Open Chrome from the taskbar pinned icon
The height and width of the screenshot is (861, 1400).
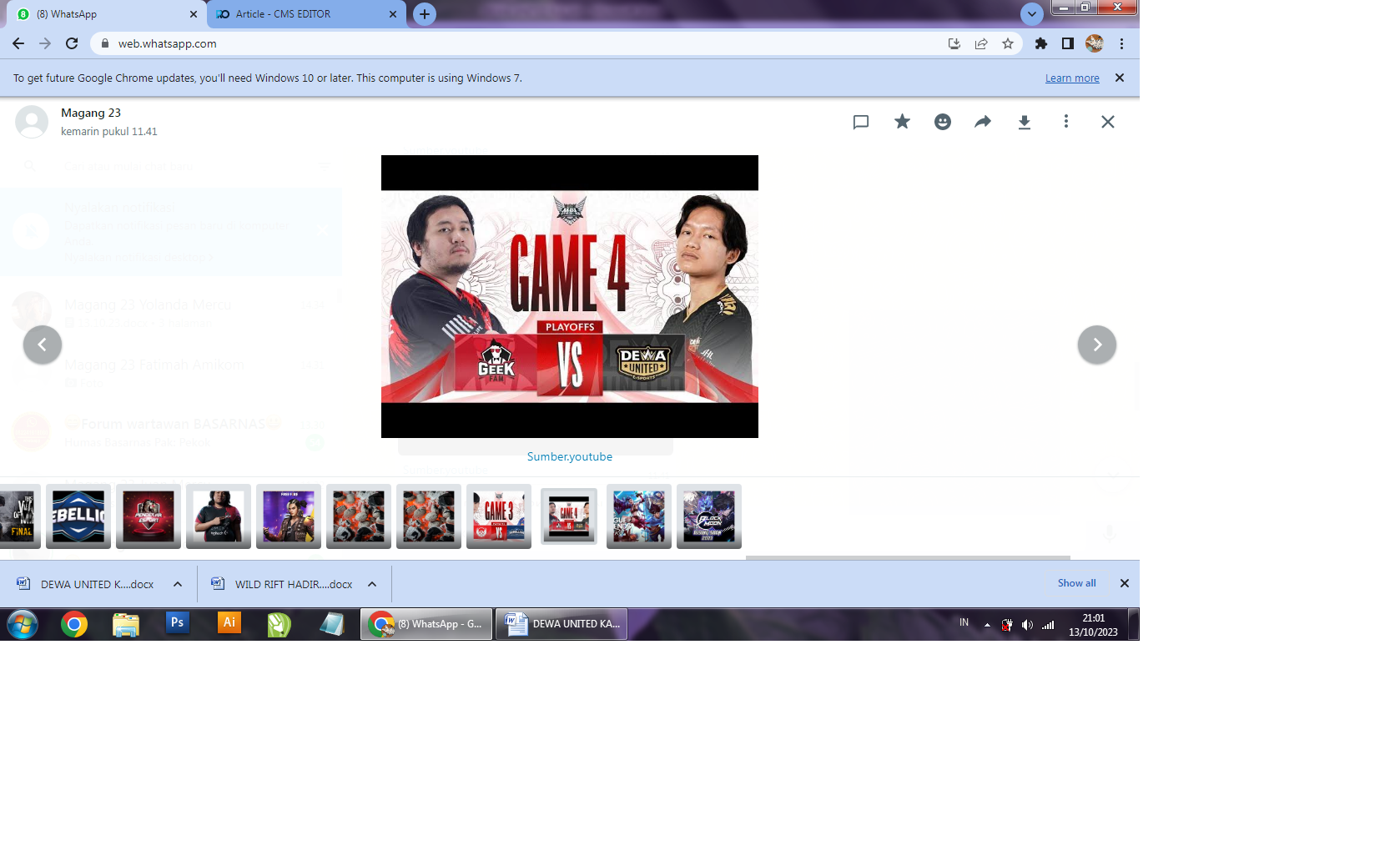point(74,624)
